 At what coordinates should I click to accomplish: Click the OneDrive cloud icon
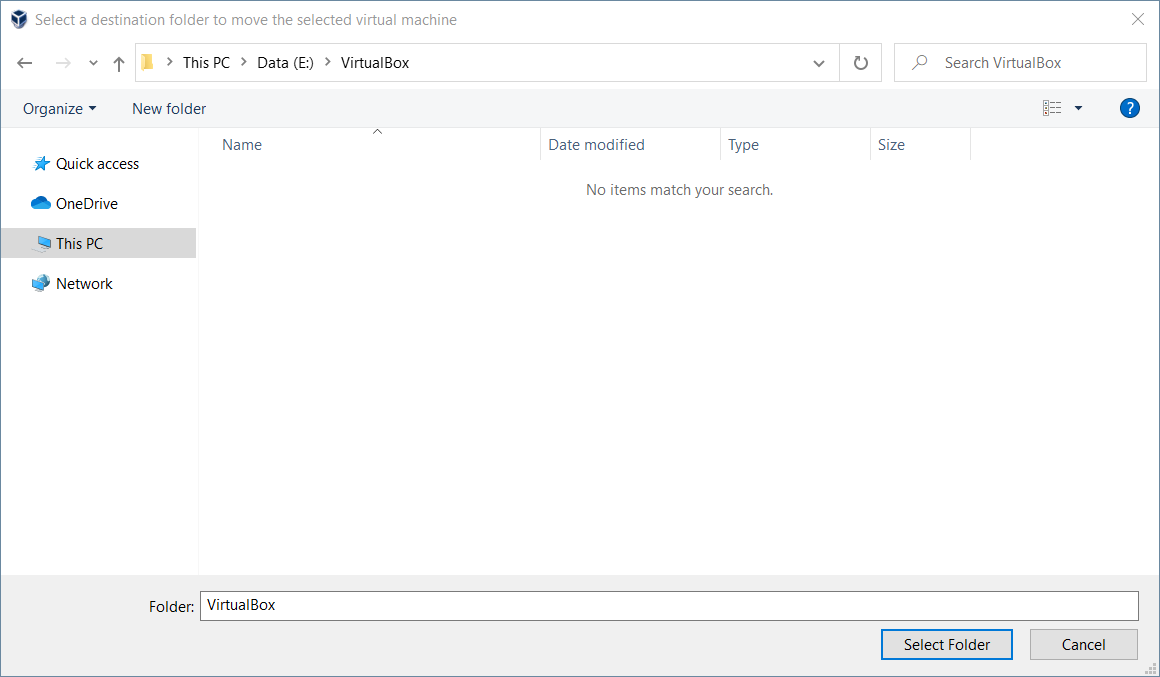pos(41,204)
